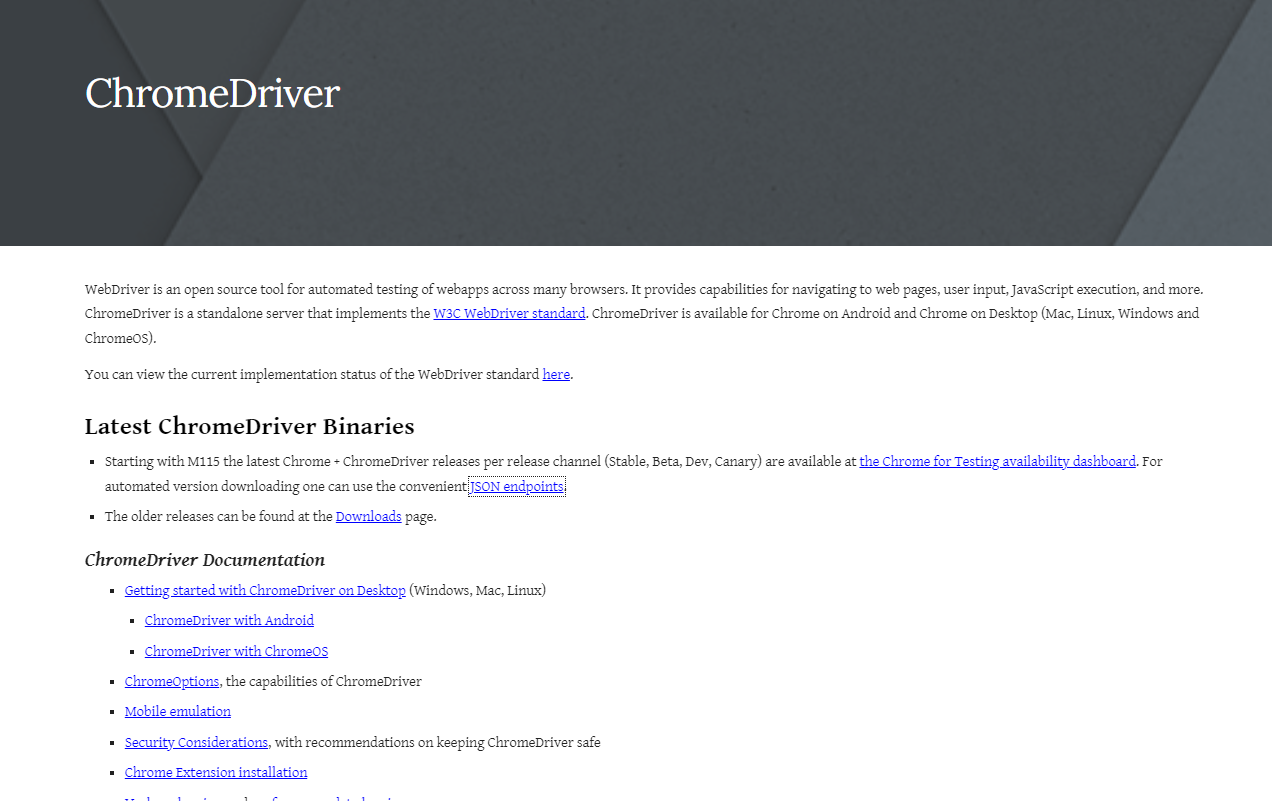Visit the JSON endpoints link
The image size is (1272, 801).
pyautogui.click(x=517, y=487)
